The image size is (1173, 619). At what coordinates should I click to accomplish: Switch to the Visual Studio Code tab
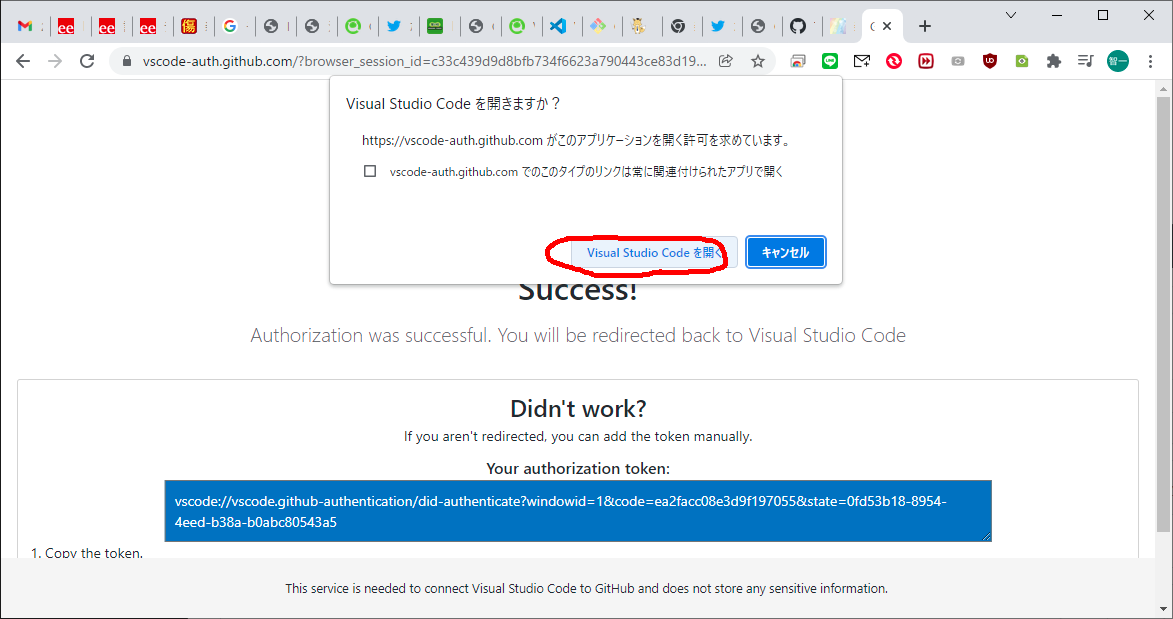pos(559,26)
